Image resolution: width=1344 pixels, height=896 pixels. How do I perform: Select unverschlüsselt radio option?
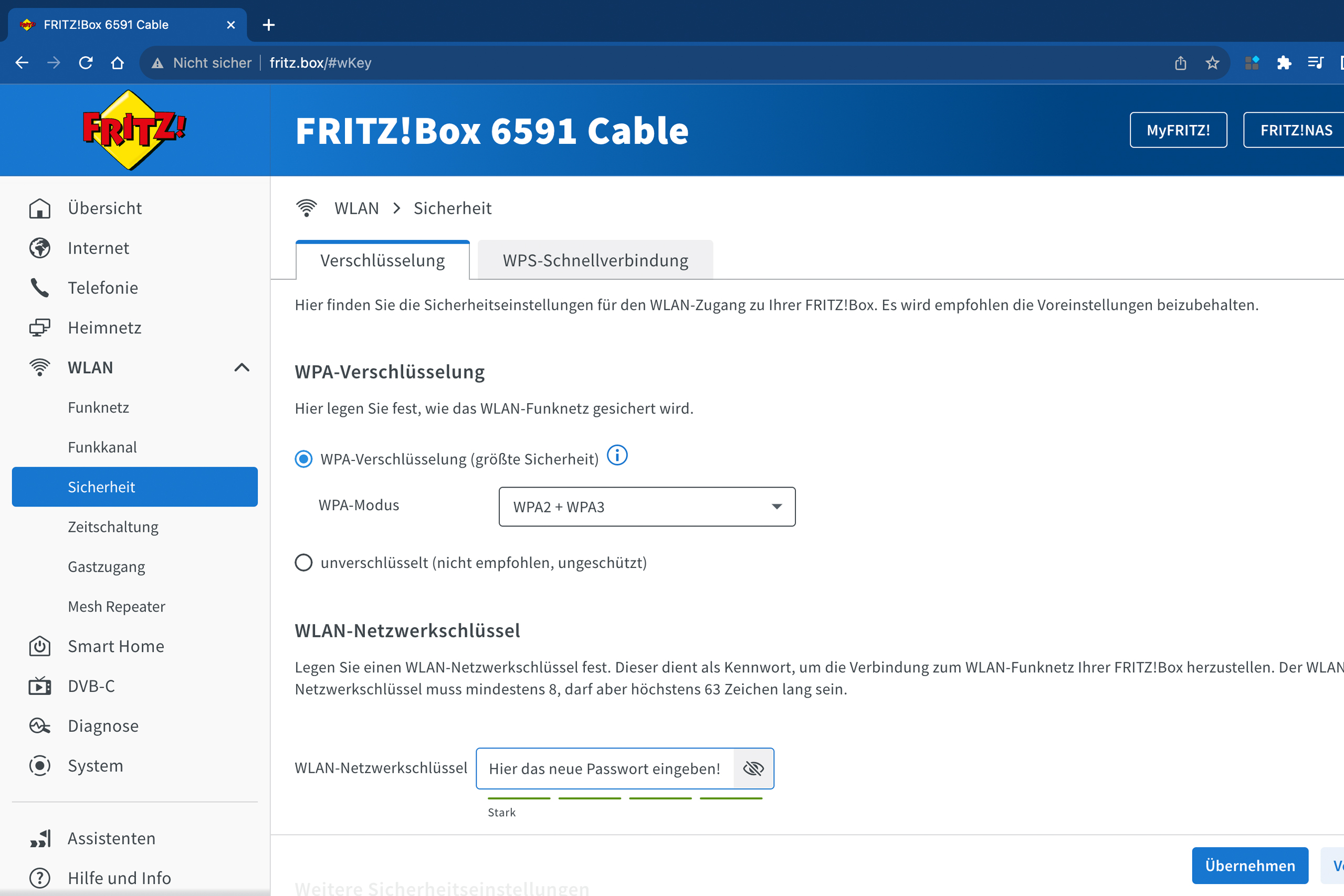[x=303, y=563]
